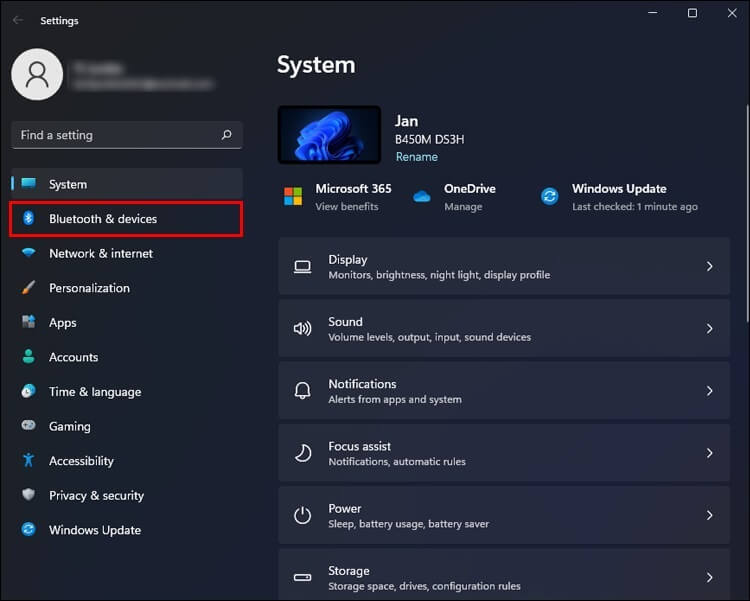The image size is (750, 601).
Task: Click the B450M DS3H model text
Action: (x=430, y=139)
